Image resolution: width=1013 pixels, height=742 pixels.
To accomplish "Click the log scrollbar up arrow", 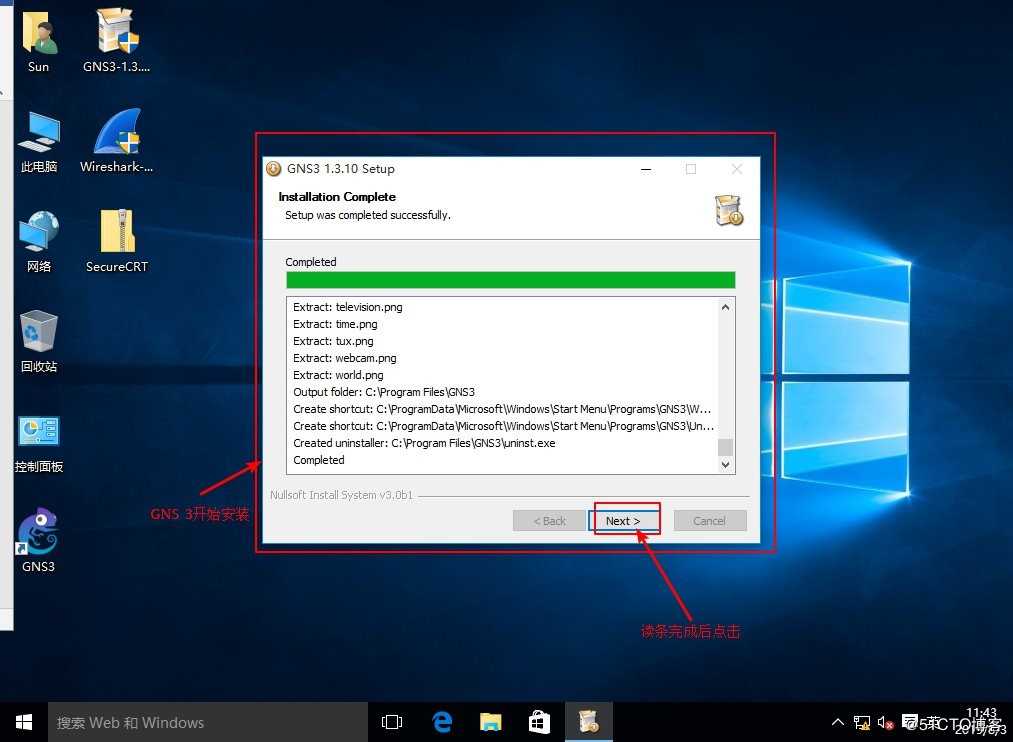I will point(726,307).
